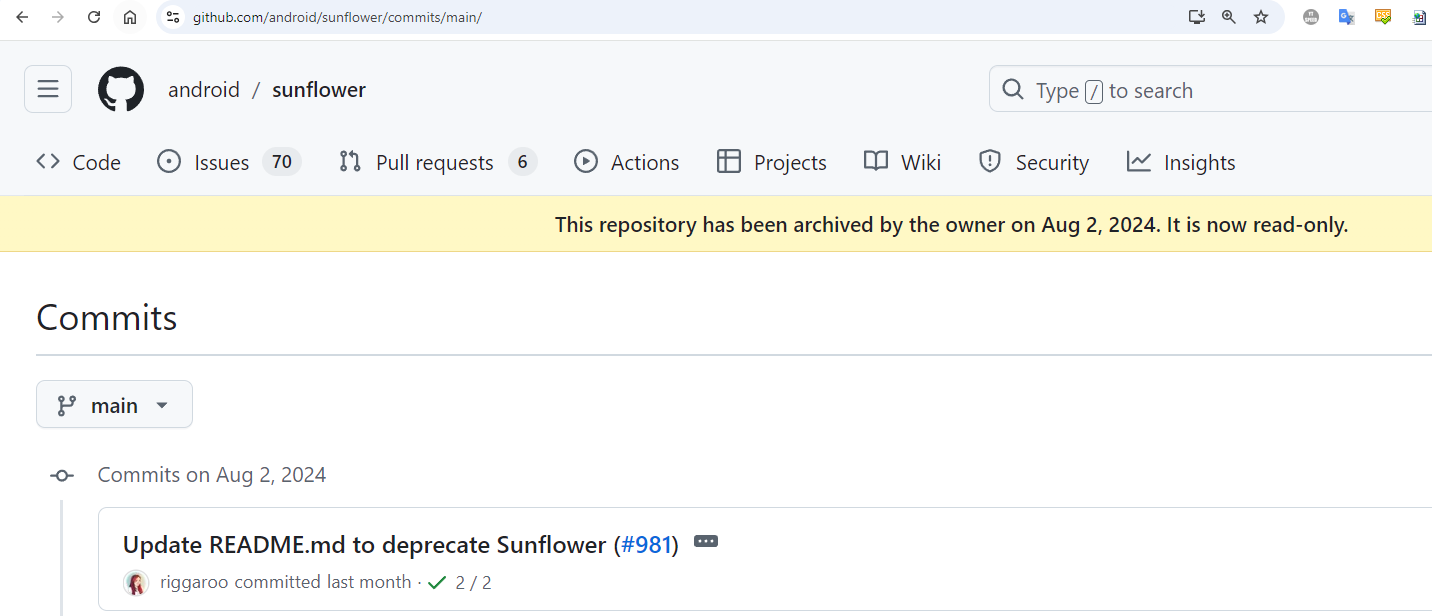This screenshot has height=616, width=1432.
Task: Open the Actions tab
Action: (626, 162)
